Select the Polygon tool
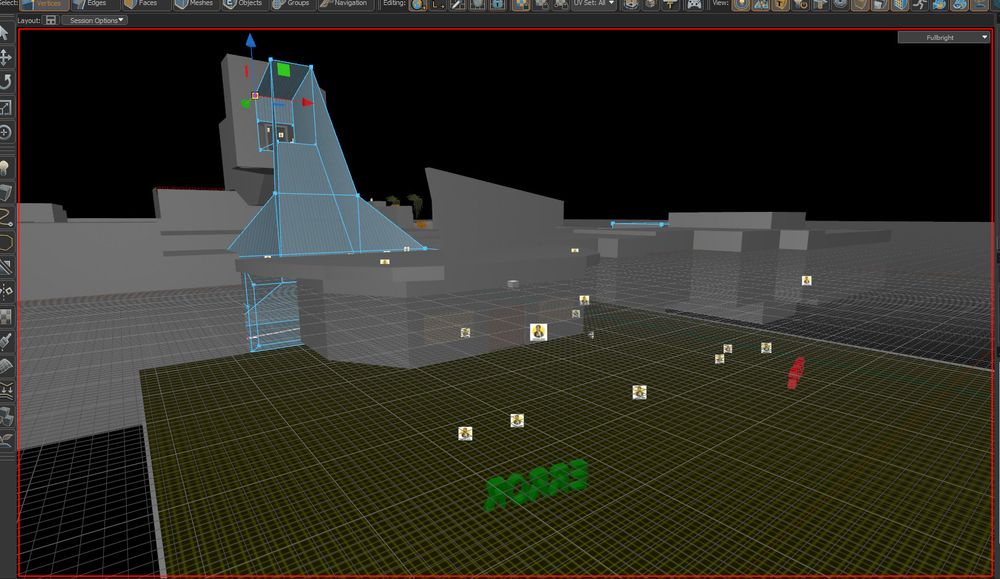 tap(6, 242)
